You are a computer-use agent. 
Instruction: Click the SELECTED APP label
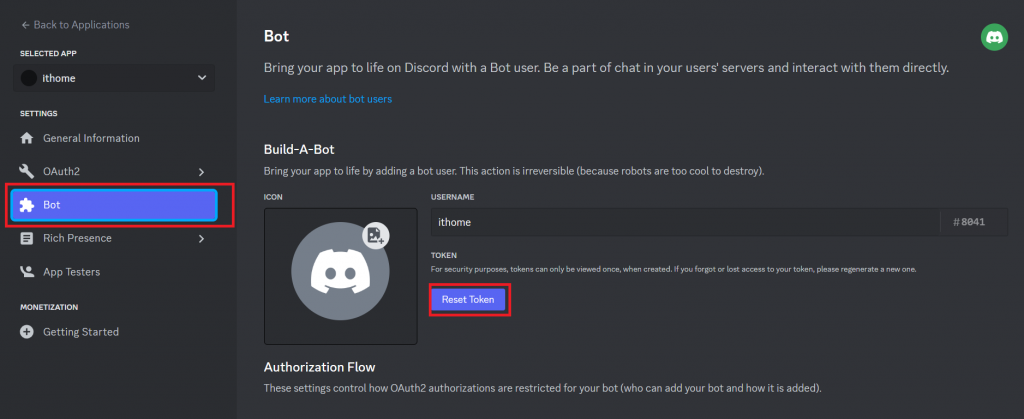(48, 54)
